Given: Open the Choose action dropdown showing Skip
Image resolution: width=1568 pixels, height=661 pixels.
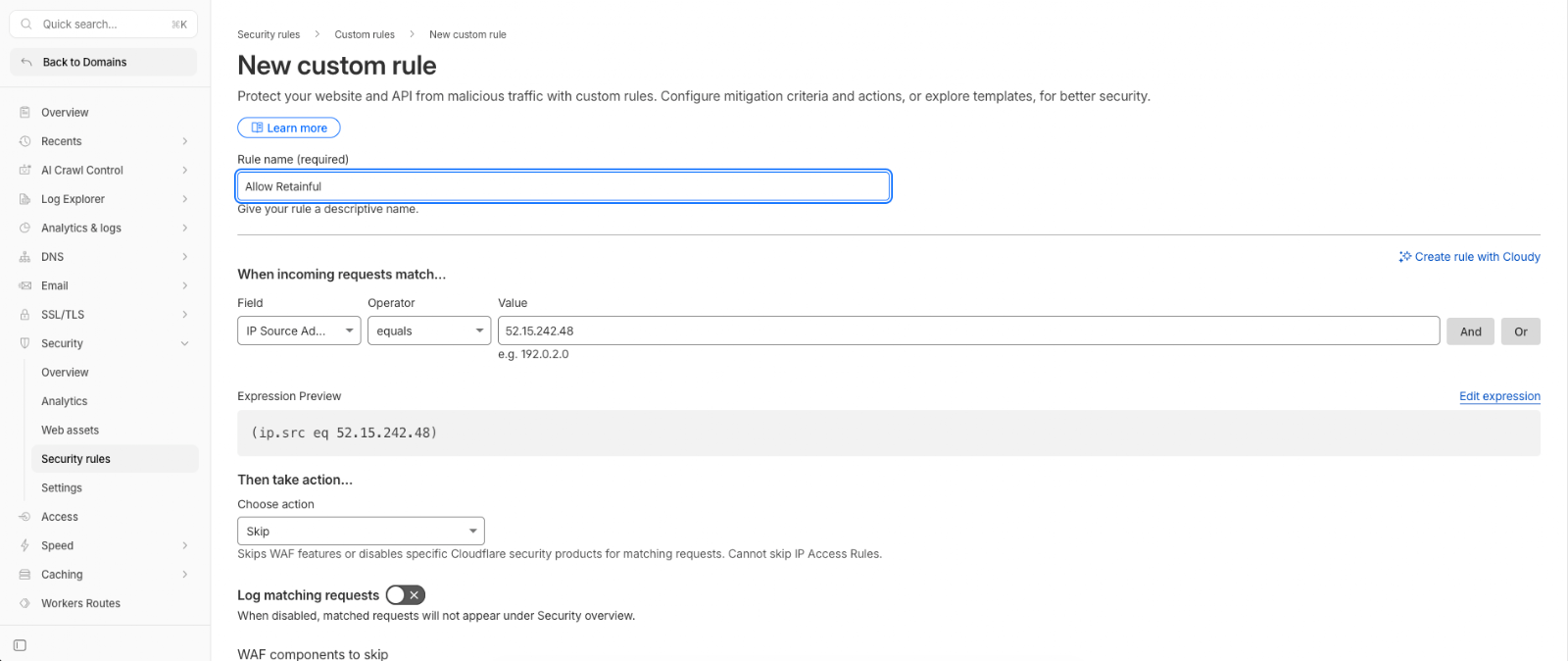Looking at the screenshot, I should click(361, 531).
